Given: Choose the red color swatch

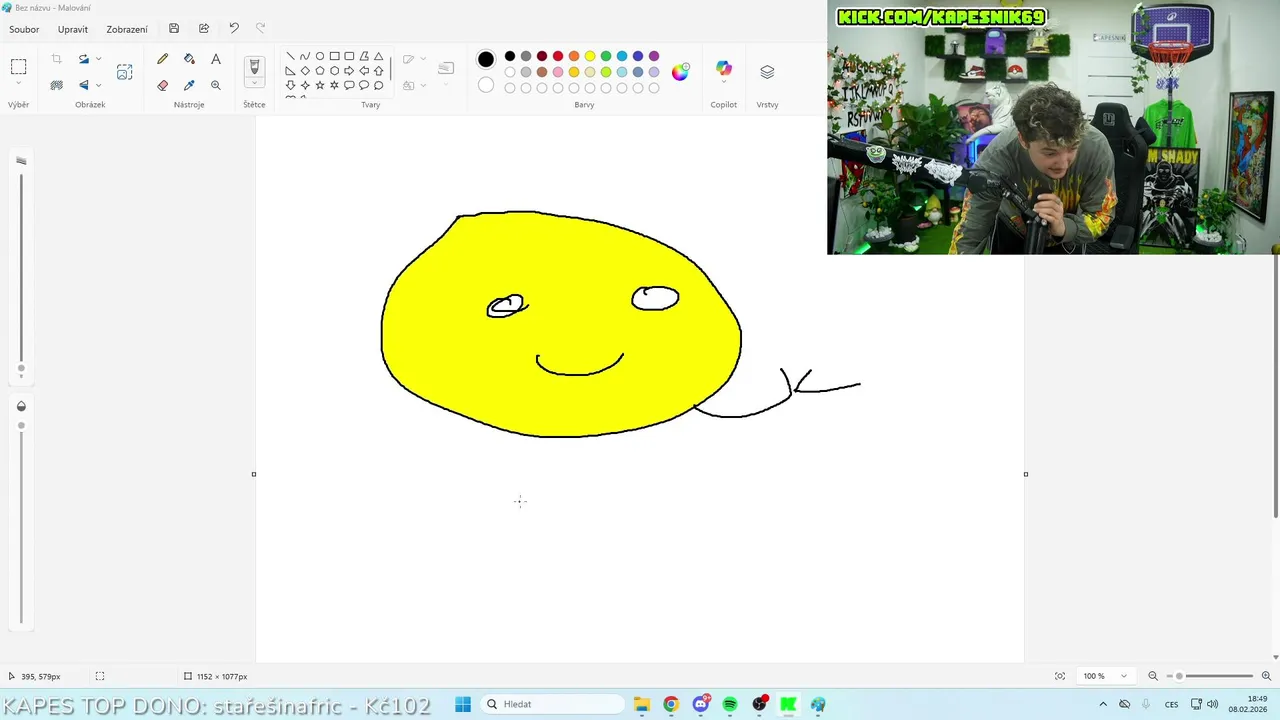Looking at the screenshot, I should coord(558,56).
